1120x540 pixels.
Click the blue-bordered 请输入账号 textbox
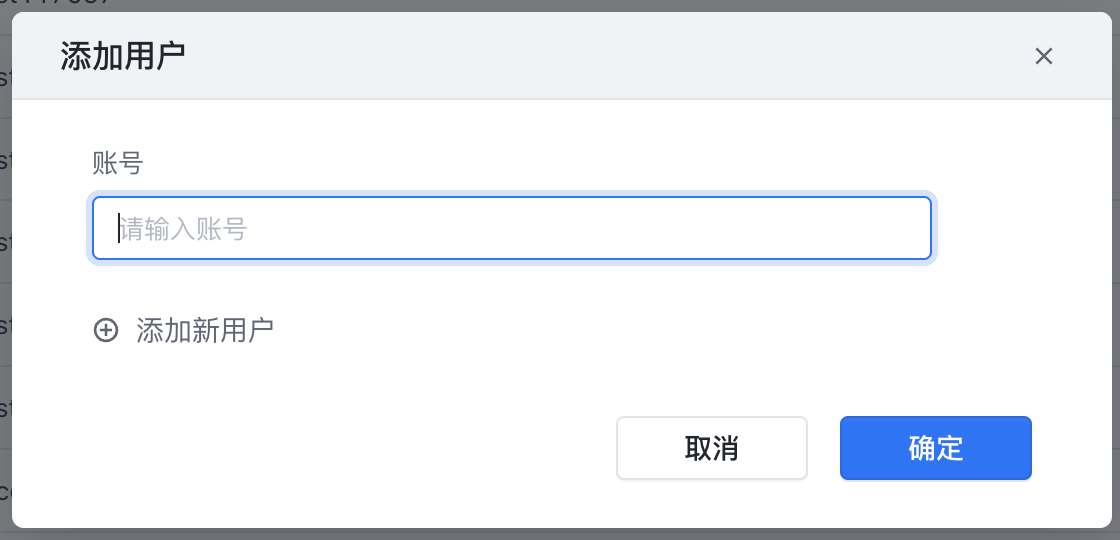[511, 228]
